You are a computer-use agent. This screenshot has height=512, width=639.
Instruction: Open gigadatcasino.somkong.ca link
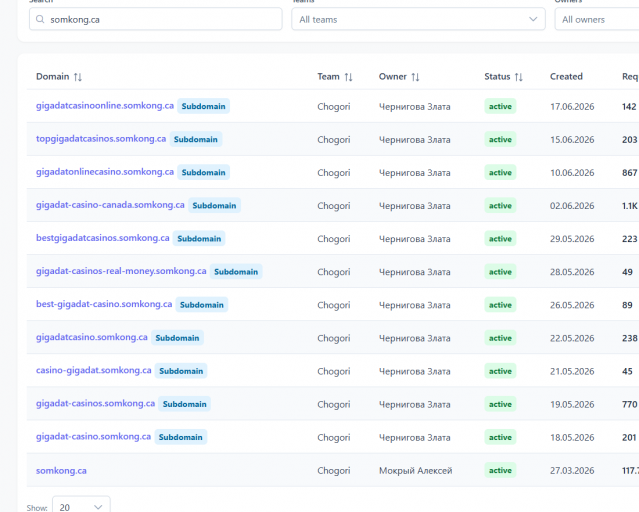point(92,338)
